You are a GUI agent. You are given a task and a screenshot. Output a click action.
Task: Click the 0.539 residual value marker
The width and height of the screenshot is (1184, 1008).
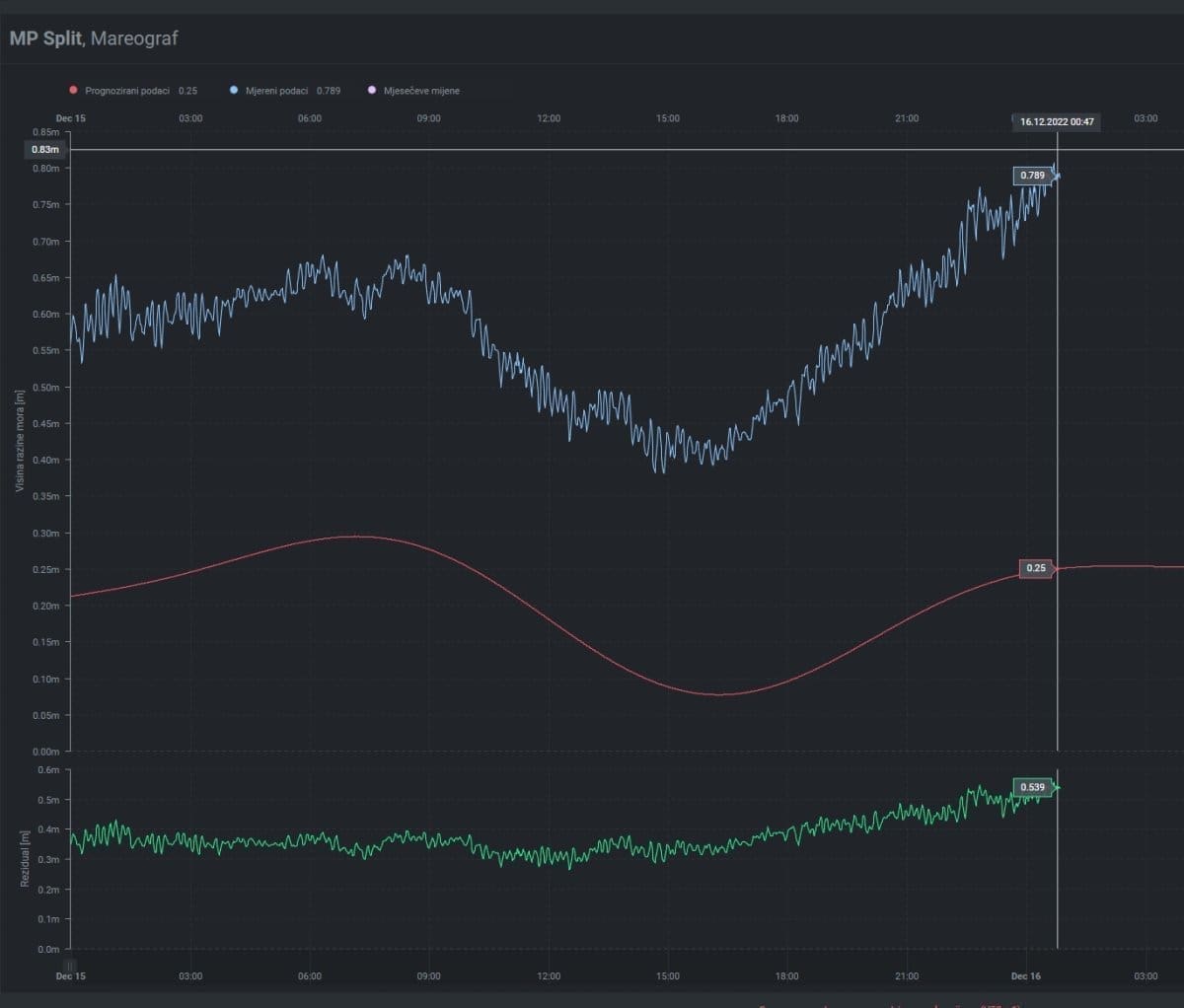[x=1032, y=787]
